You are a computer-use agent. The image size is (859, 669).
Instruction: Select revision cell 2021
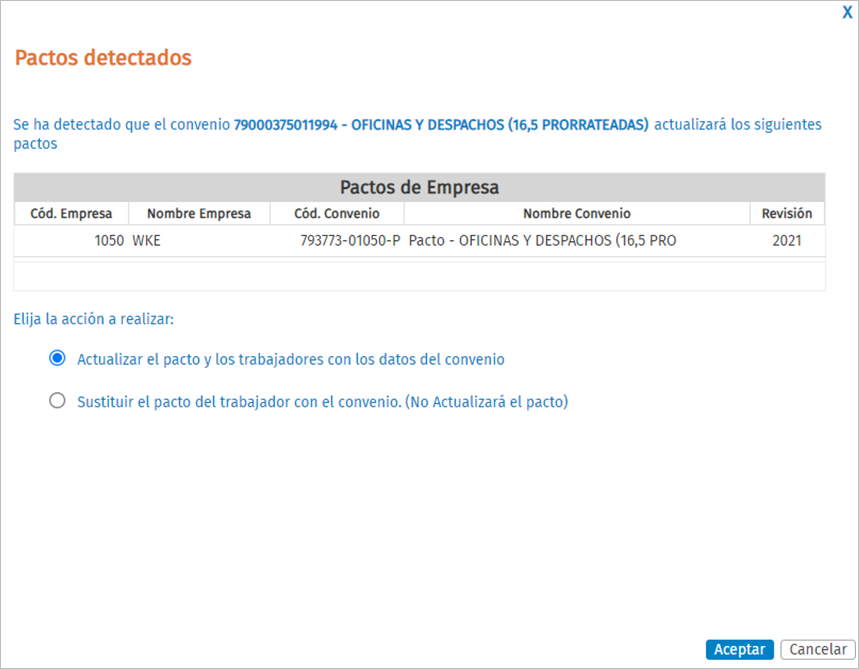pyautogui.click(x=787, y=241)
